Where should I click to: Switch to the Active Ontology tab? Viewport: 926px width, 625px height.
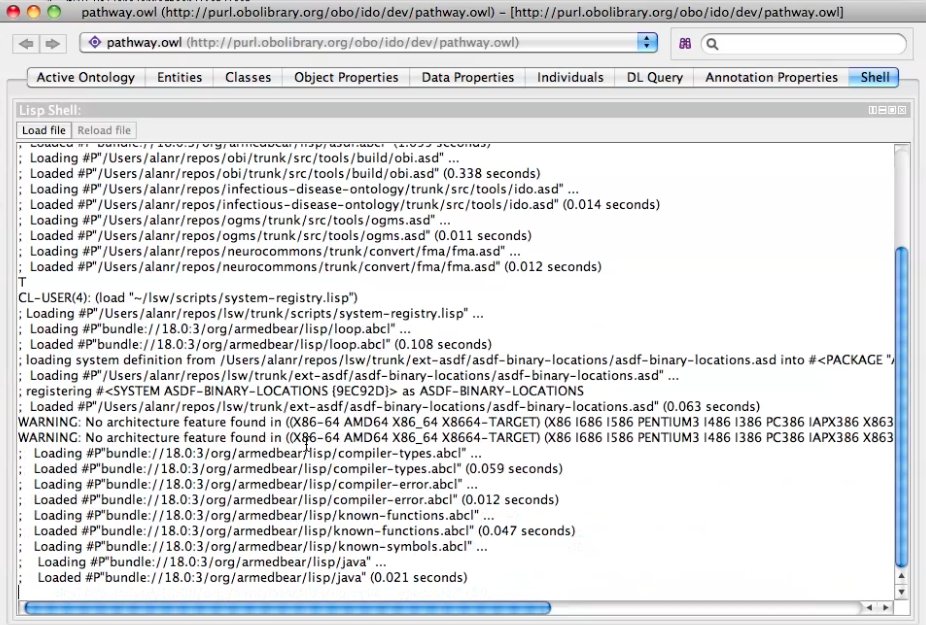click(85, 77)
